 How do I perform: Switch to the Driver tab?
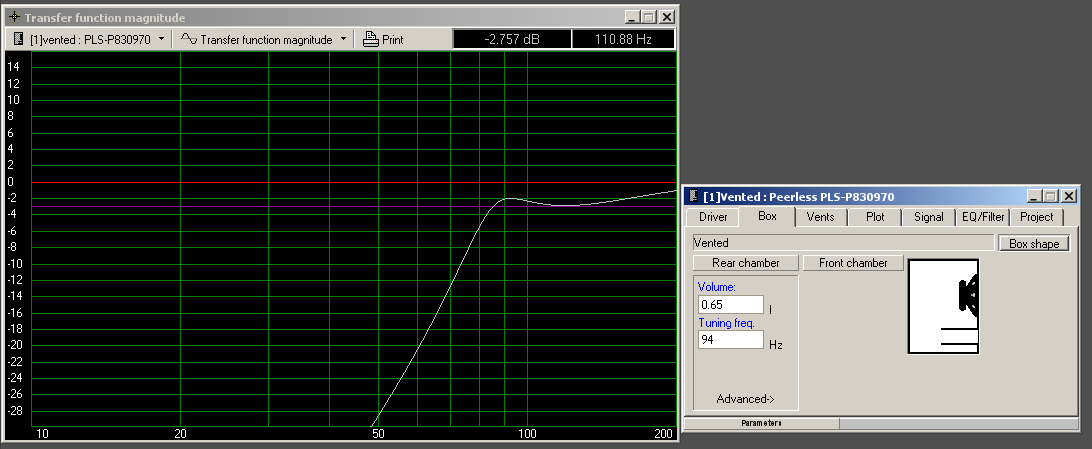pyautogui.click(x=713, y=217)
